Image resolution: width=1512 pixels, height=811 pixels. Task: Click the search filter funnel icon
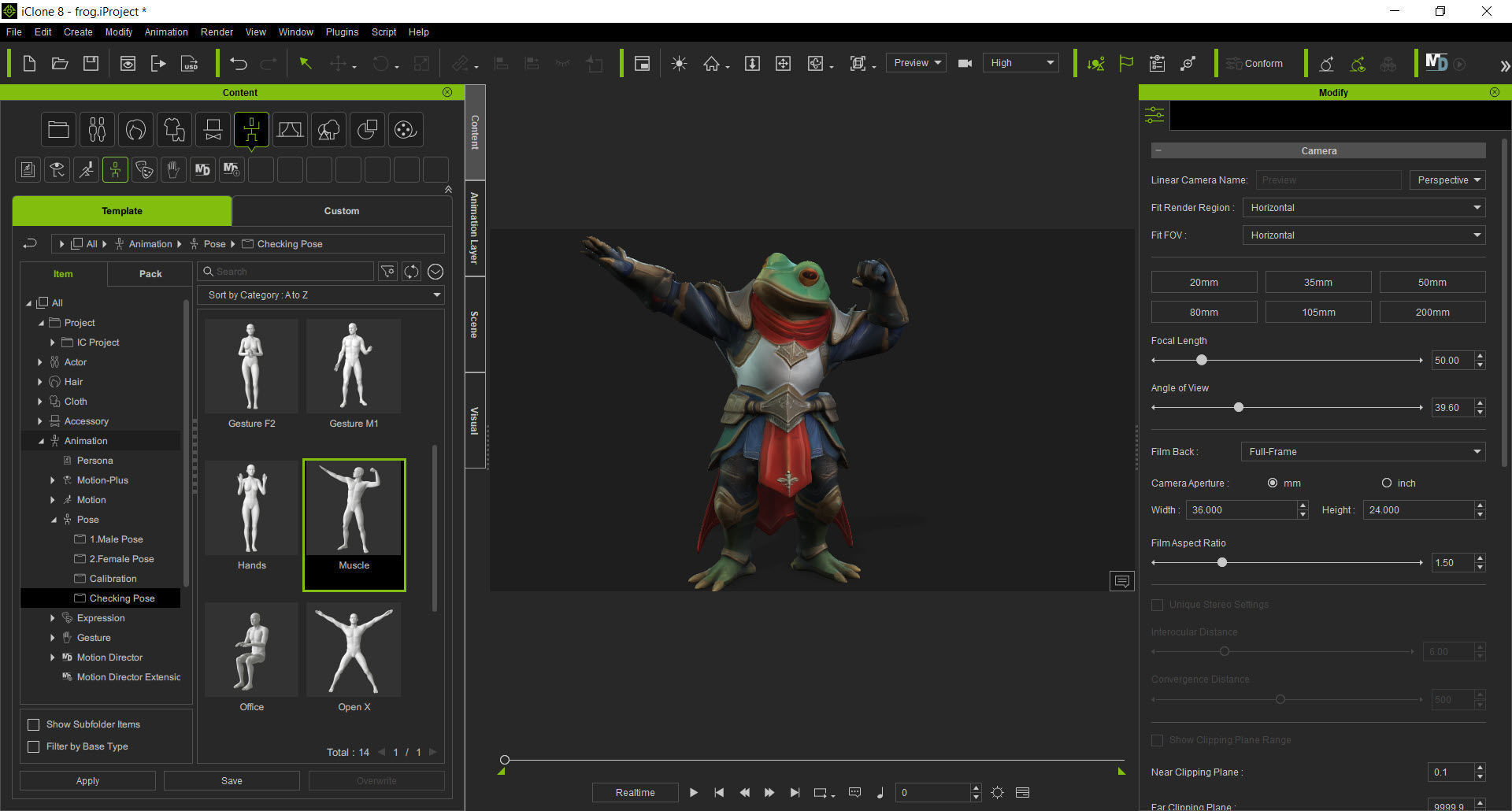click(x=387, y=272)
